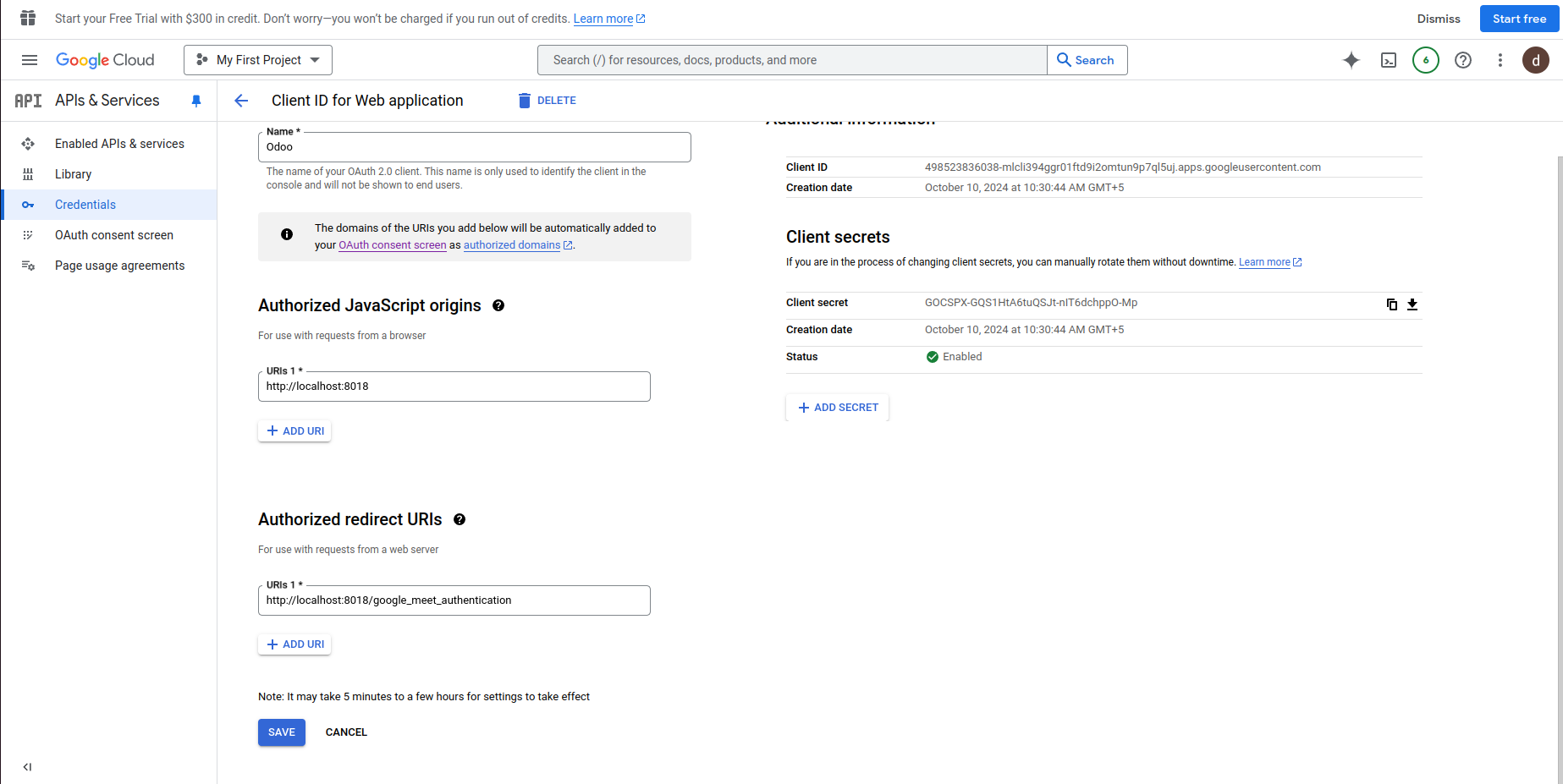
Task: Open the authorized domains link
Action: point(512,245)
